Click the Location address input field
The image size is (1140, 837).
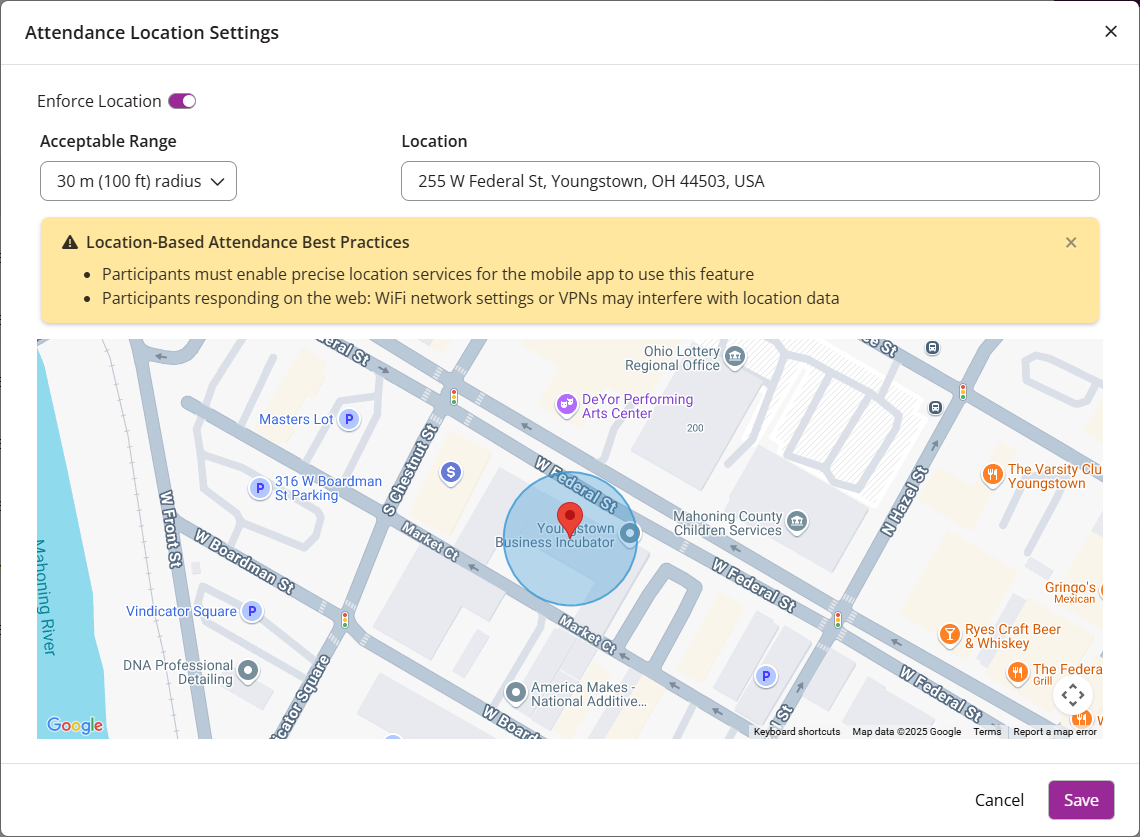[x=750, y=181]
